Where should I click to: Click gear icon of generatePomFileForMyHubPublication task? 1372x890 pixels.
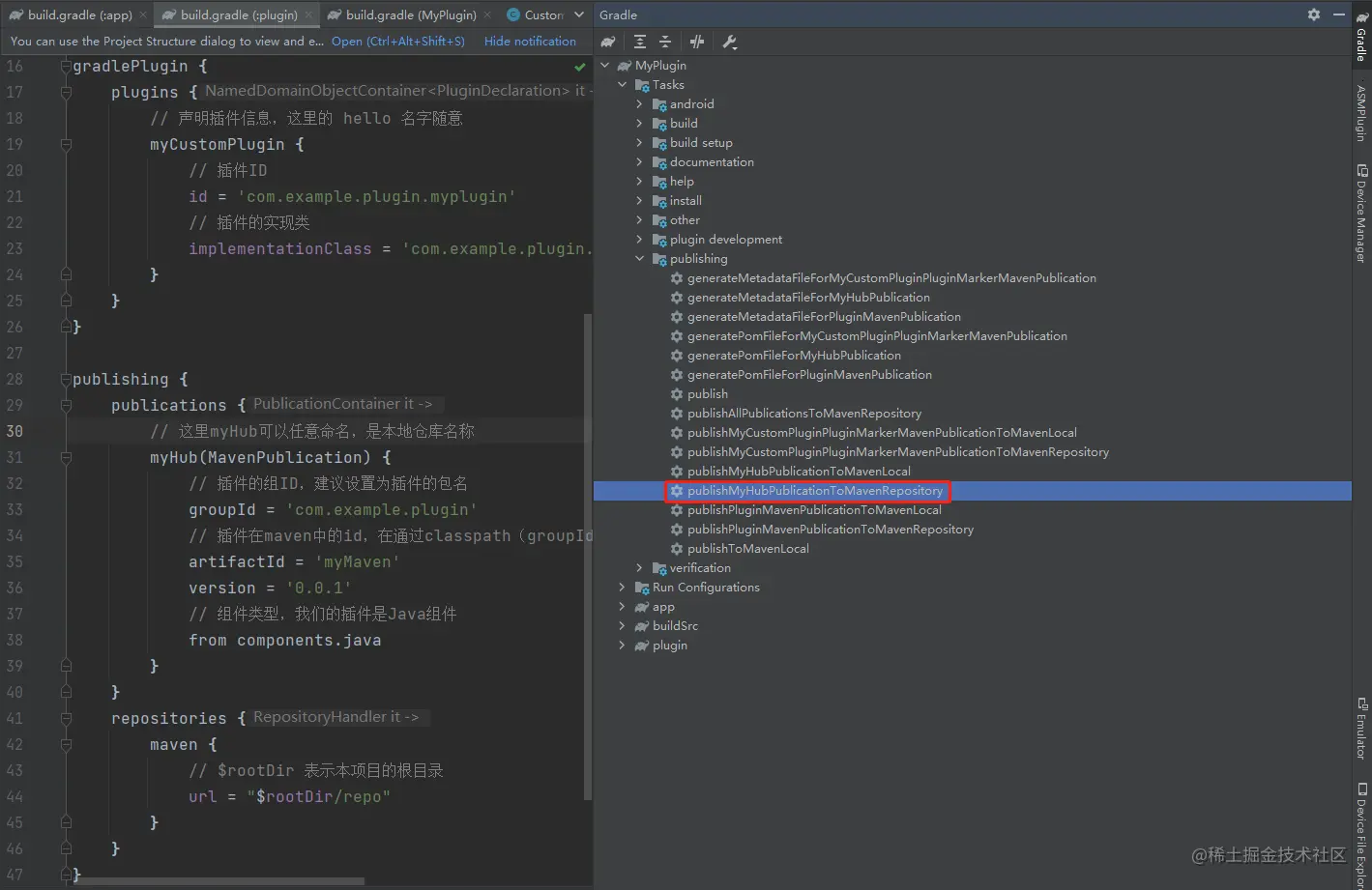tap(677, 356)
